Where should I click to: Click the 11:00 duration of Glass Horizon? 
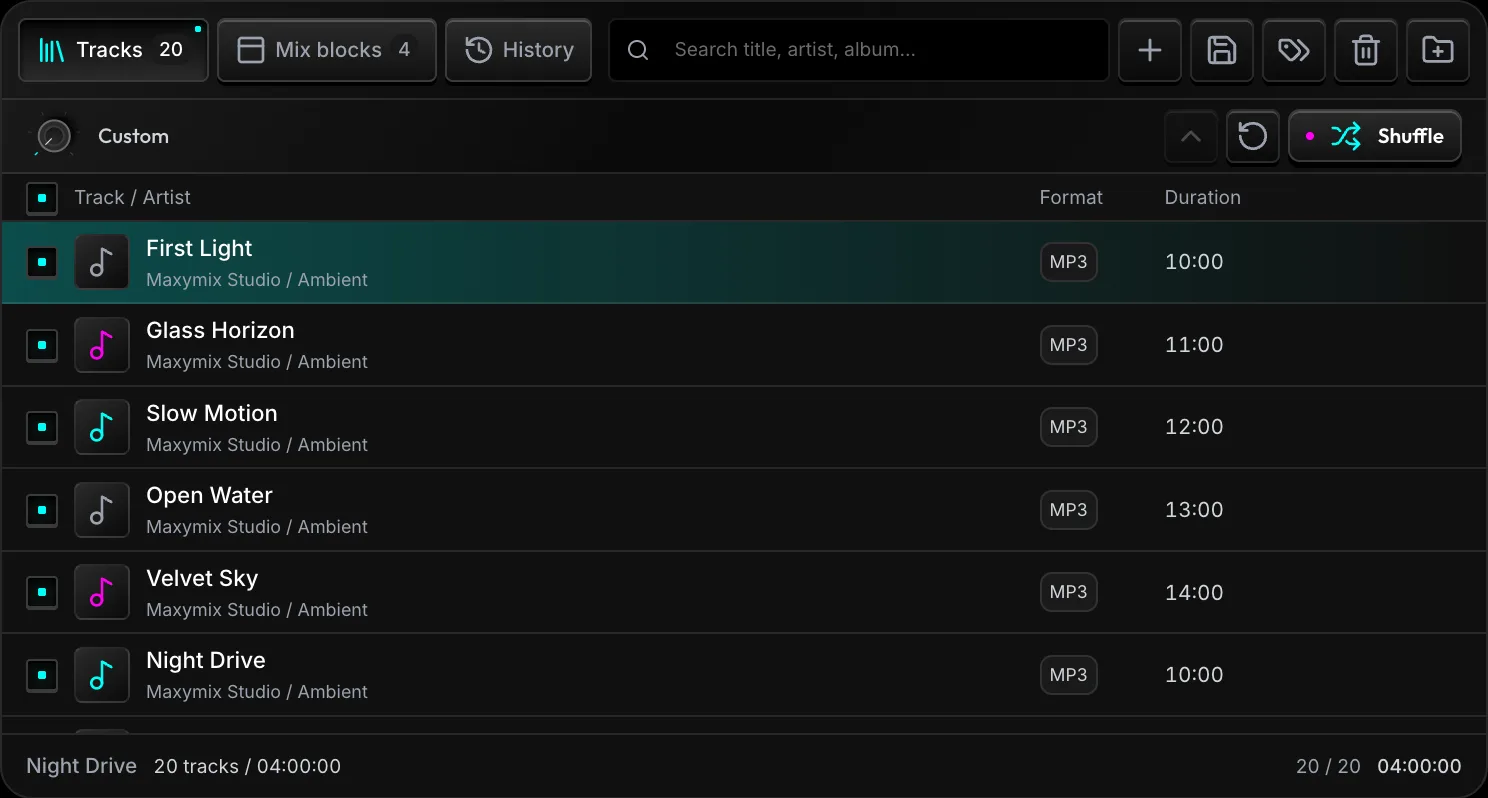[x=1194, y=345]
